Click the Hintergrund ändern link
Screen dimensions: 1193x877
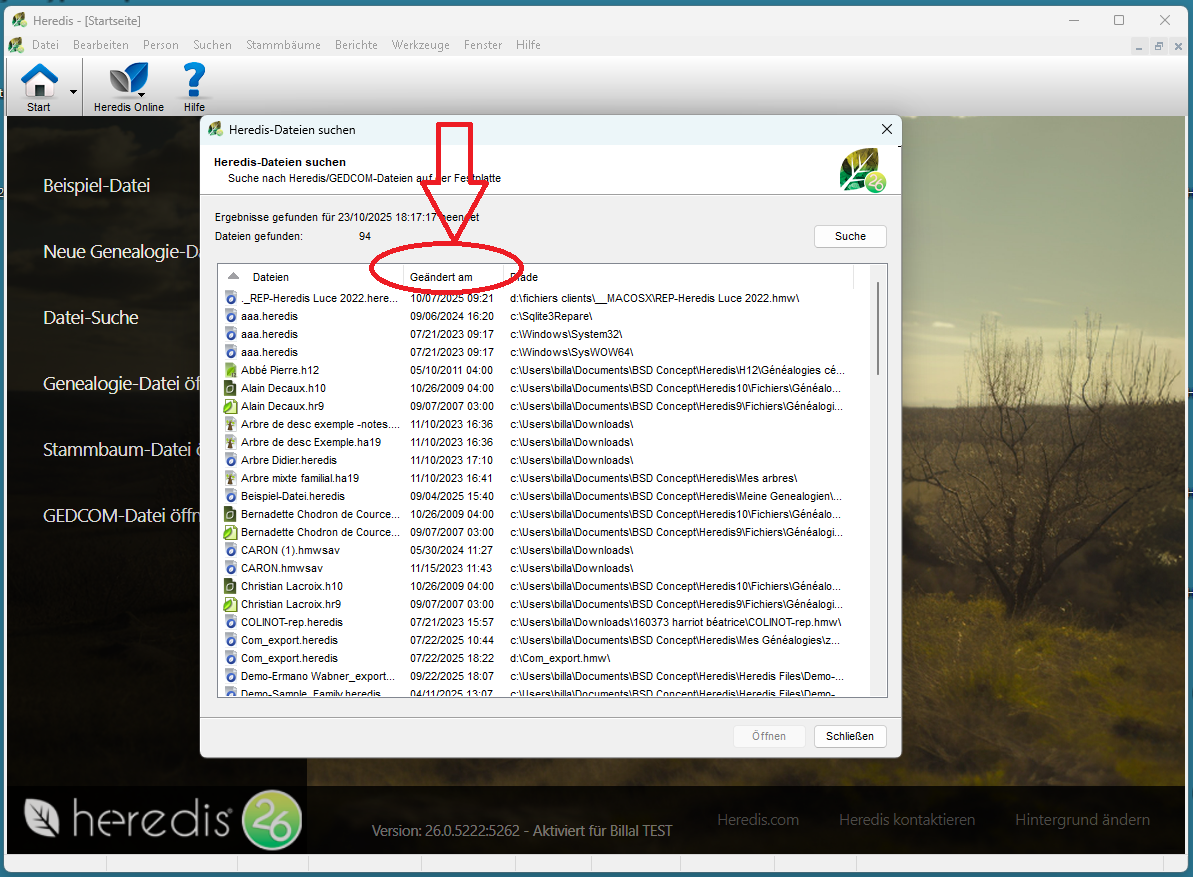[x=1082, y=820]
